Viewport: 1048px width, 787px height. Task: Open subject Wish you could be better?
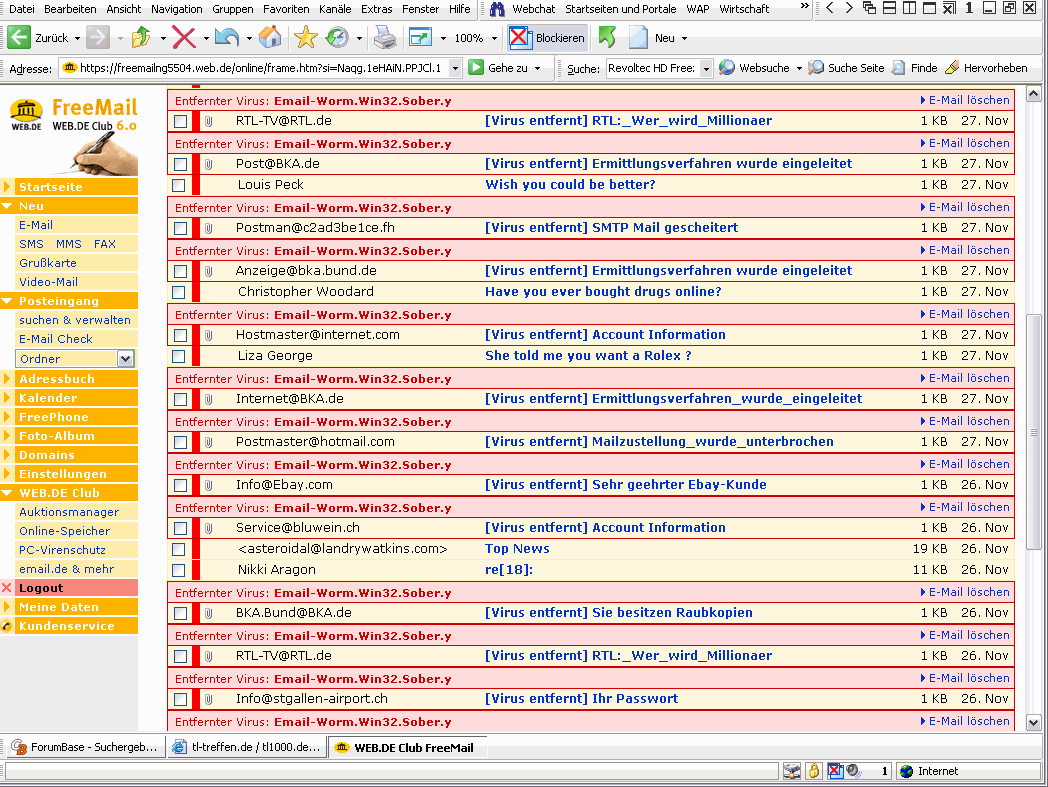coord(570,185)
